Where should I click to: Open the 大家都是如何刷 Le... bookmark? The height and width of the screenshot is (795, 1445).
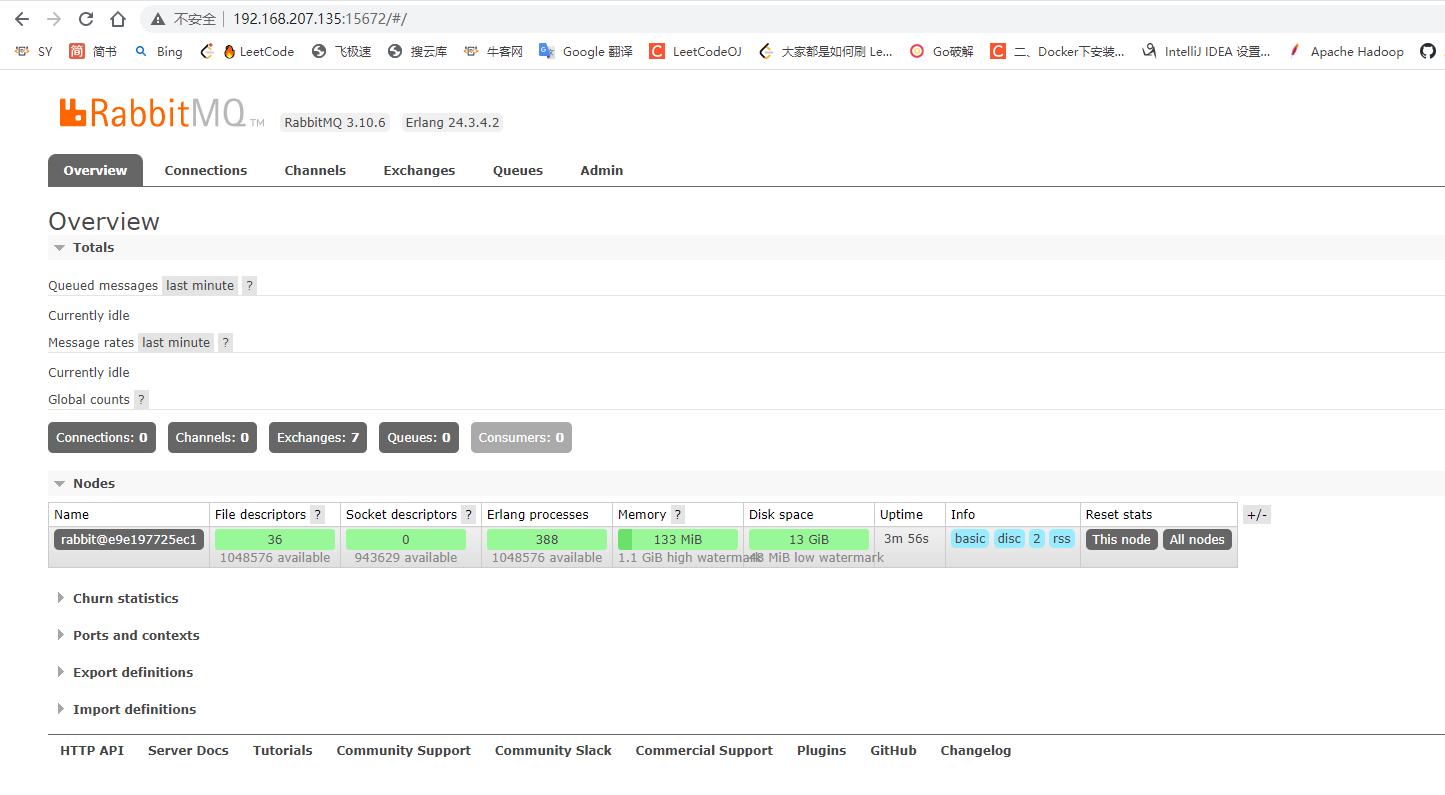[x=826, y=51]
